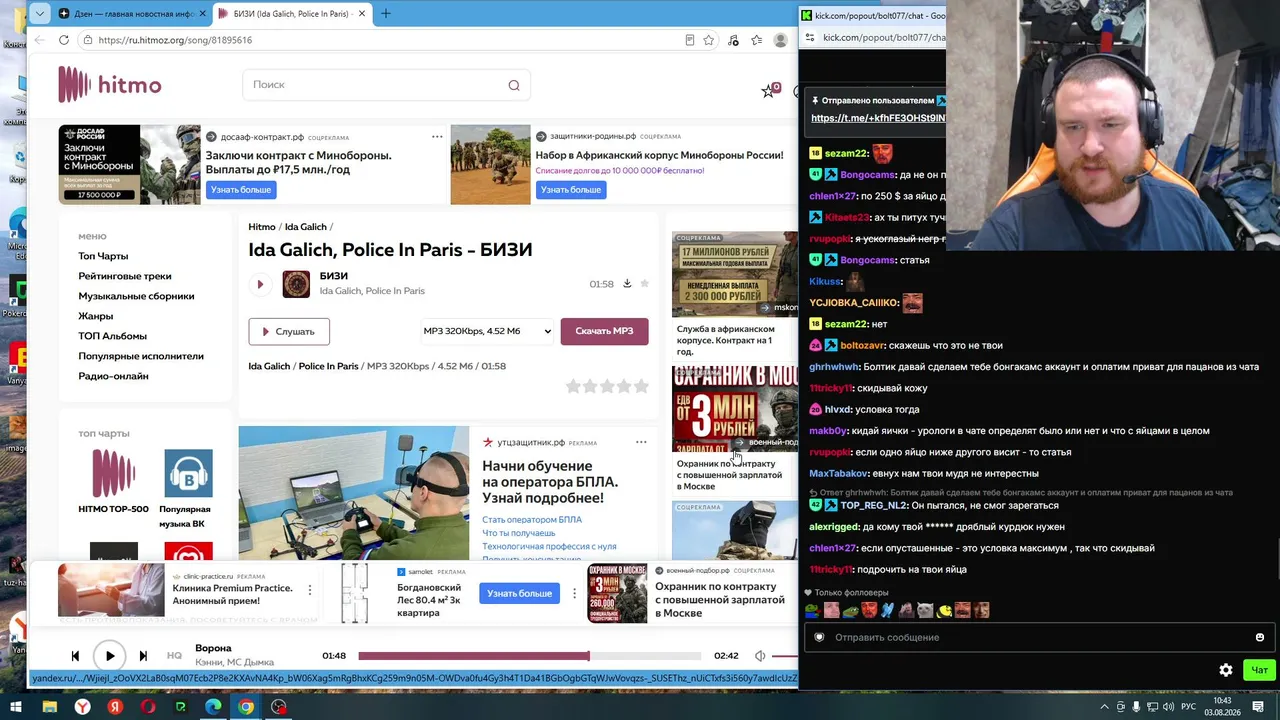Click the Отправить сообщение chat input
This screenshot has width=1280, height=720.
[x=1038, y=637]
